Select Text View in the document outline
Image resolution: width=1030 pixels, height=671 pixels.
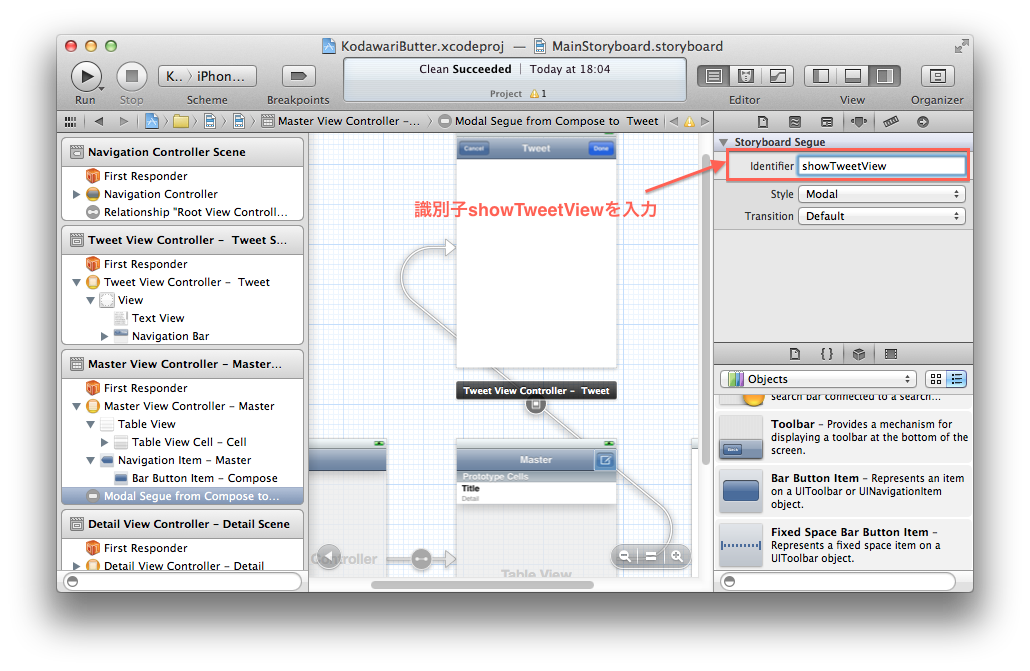click(183, 318)
